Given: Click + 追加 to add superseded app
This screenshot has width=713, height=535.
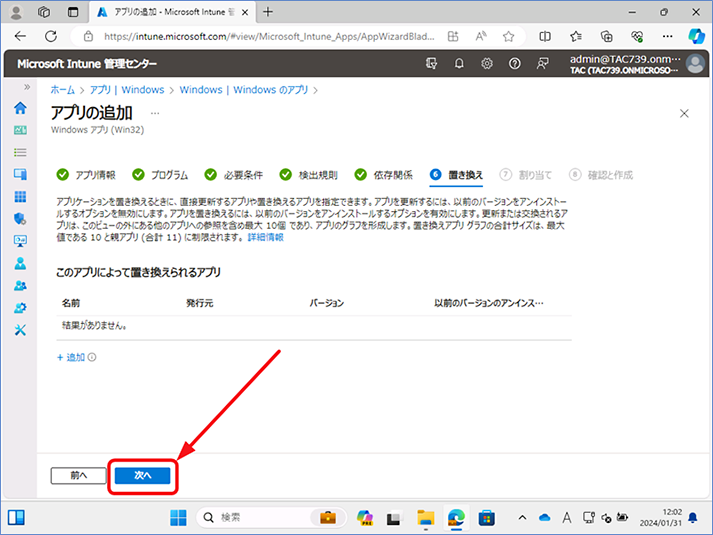Looking at the screenshot, I should pos(71,357).
